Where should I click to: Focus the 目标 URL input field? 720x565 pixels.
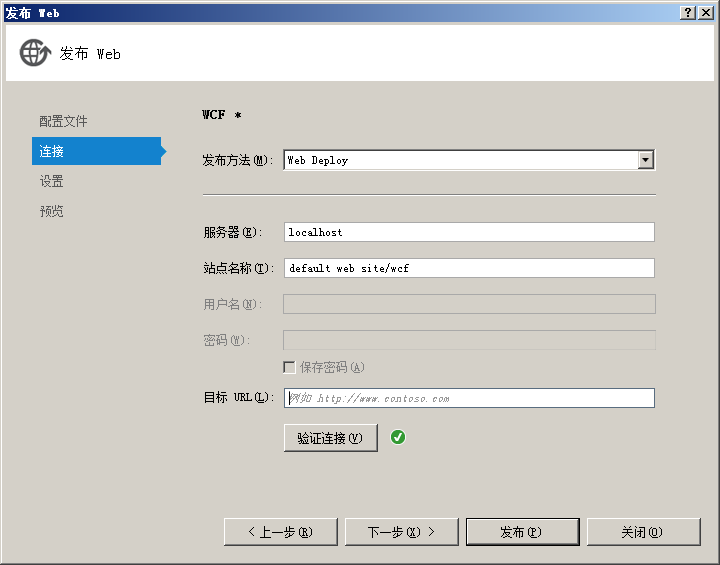(469, 398)
